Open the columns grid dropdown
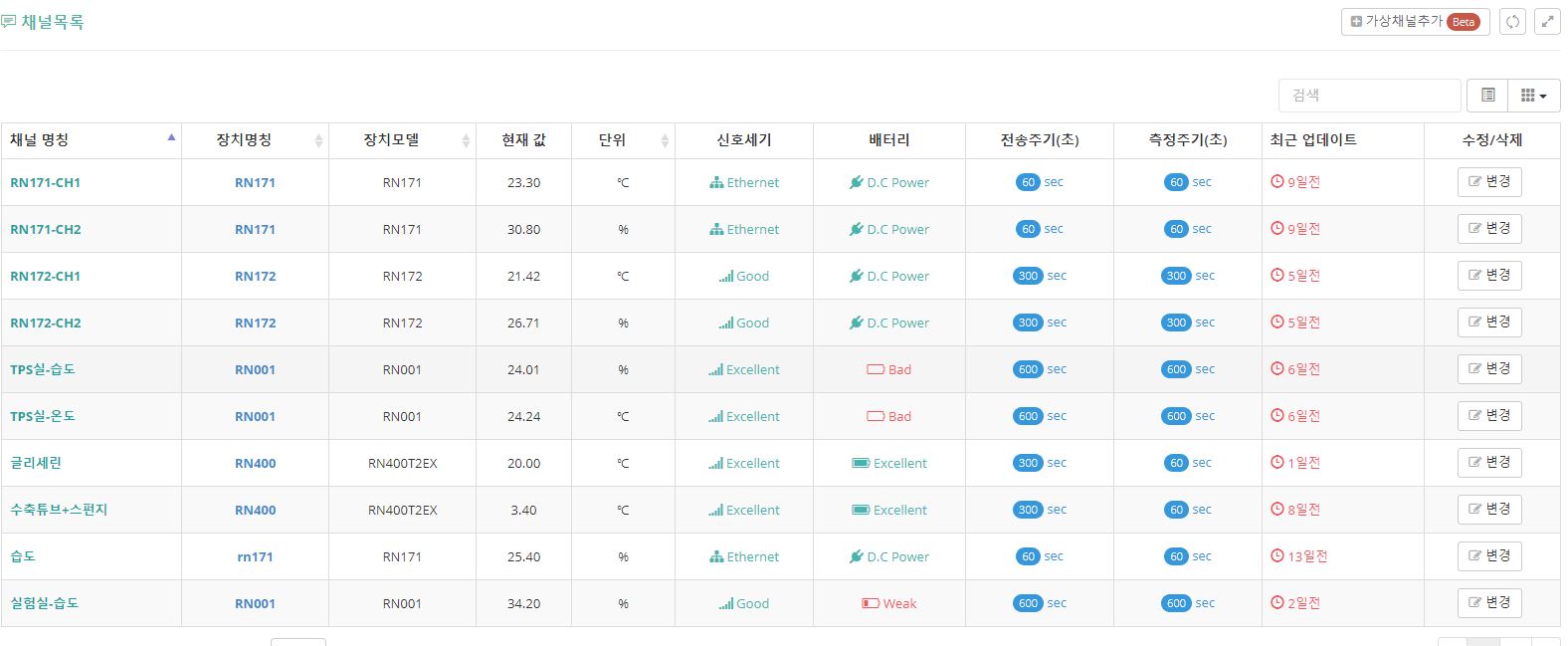 (1533, 95)
